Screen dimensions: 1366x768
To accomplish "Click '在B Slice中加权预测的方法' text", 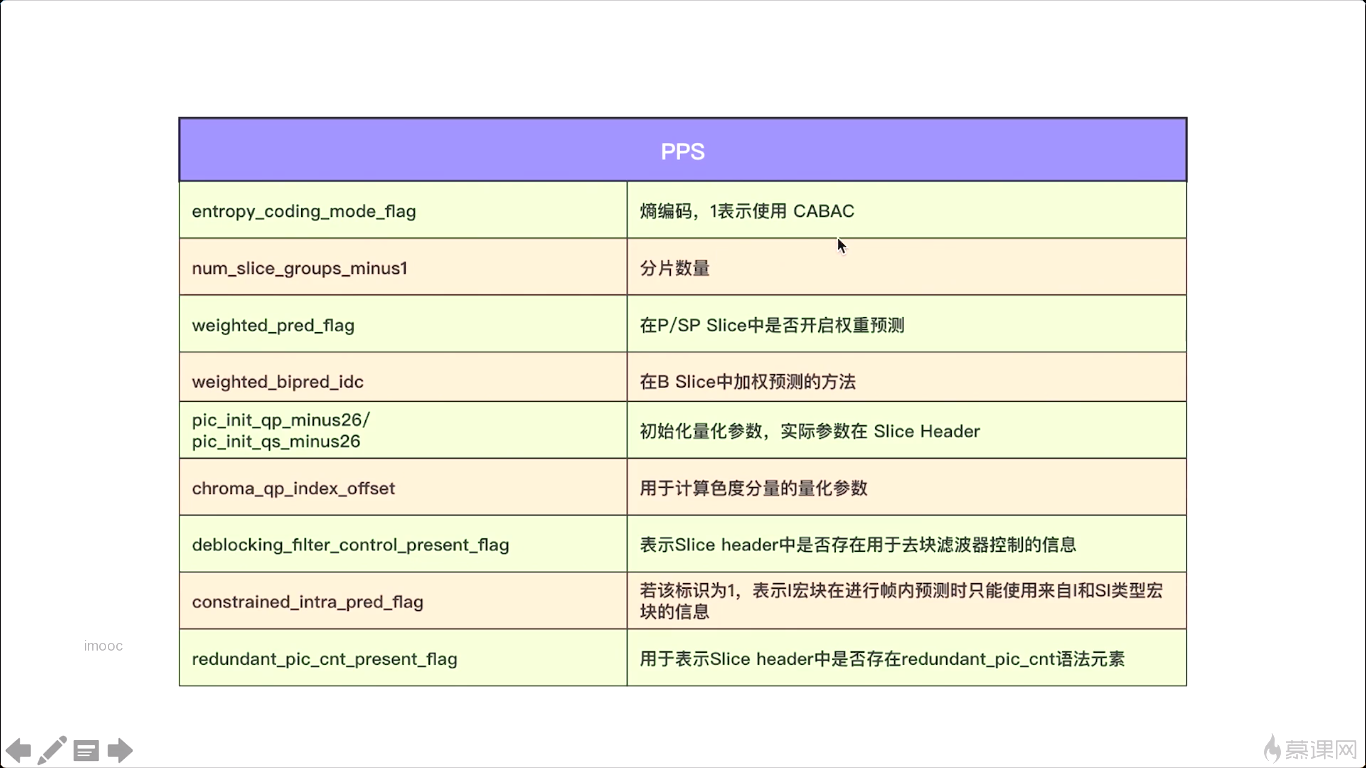I will pyautogui.click(x=747, y=381).
